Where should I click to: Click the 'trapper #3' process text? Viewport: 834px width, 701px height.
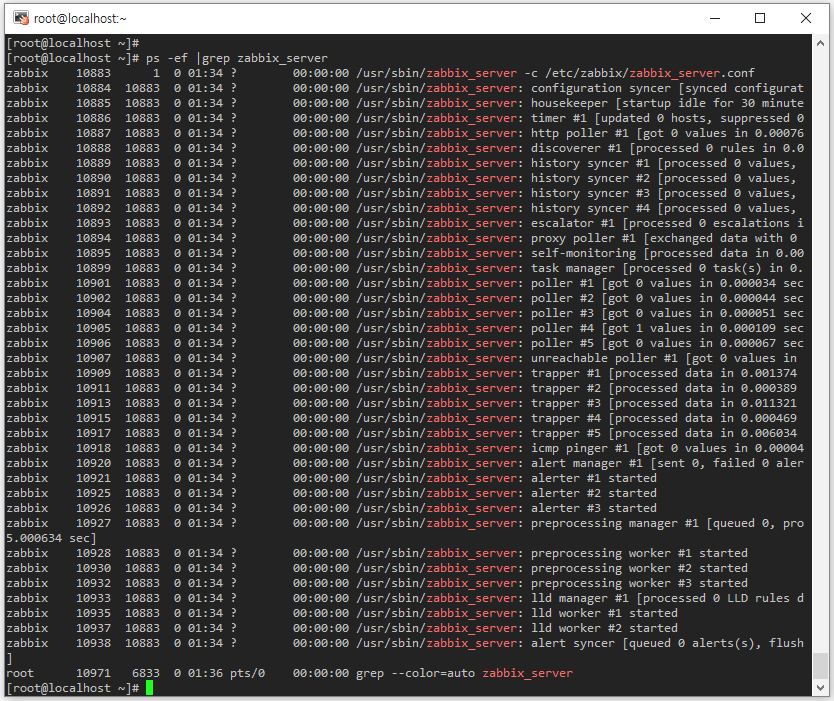tap(566, 403)
